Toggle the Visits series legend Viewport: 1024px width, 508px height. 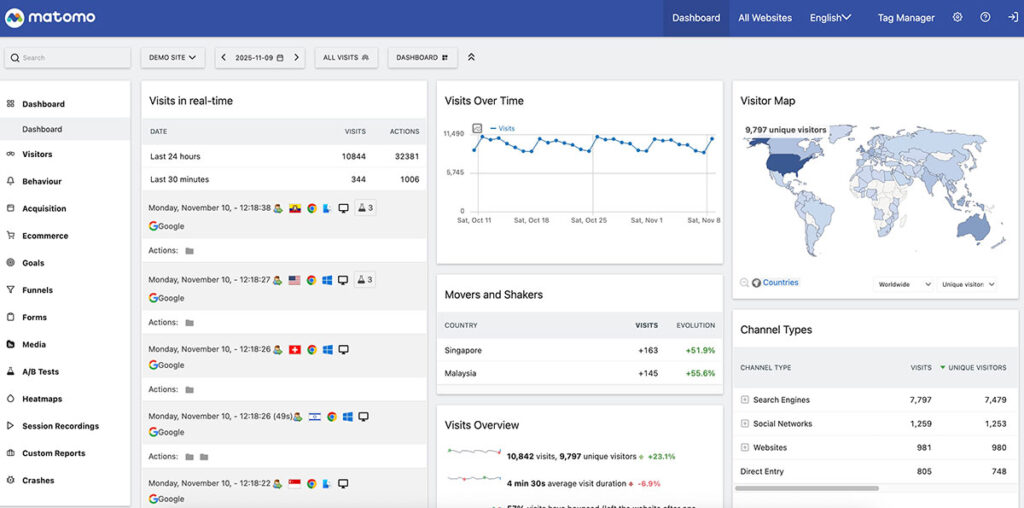click(x=502, y=129)
